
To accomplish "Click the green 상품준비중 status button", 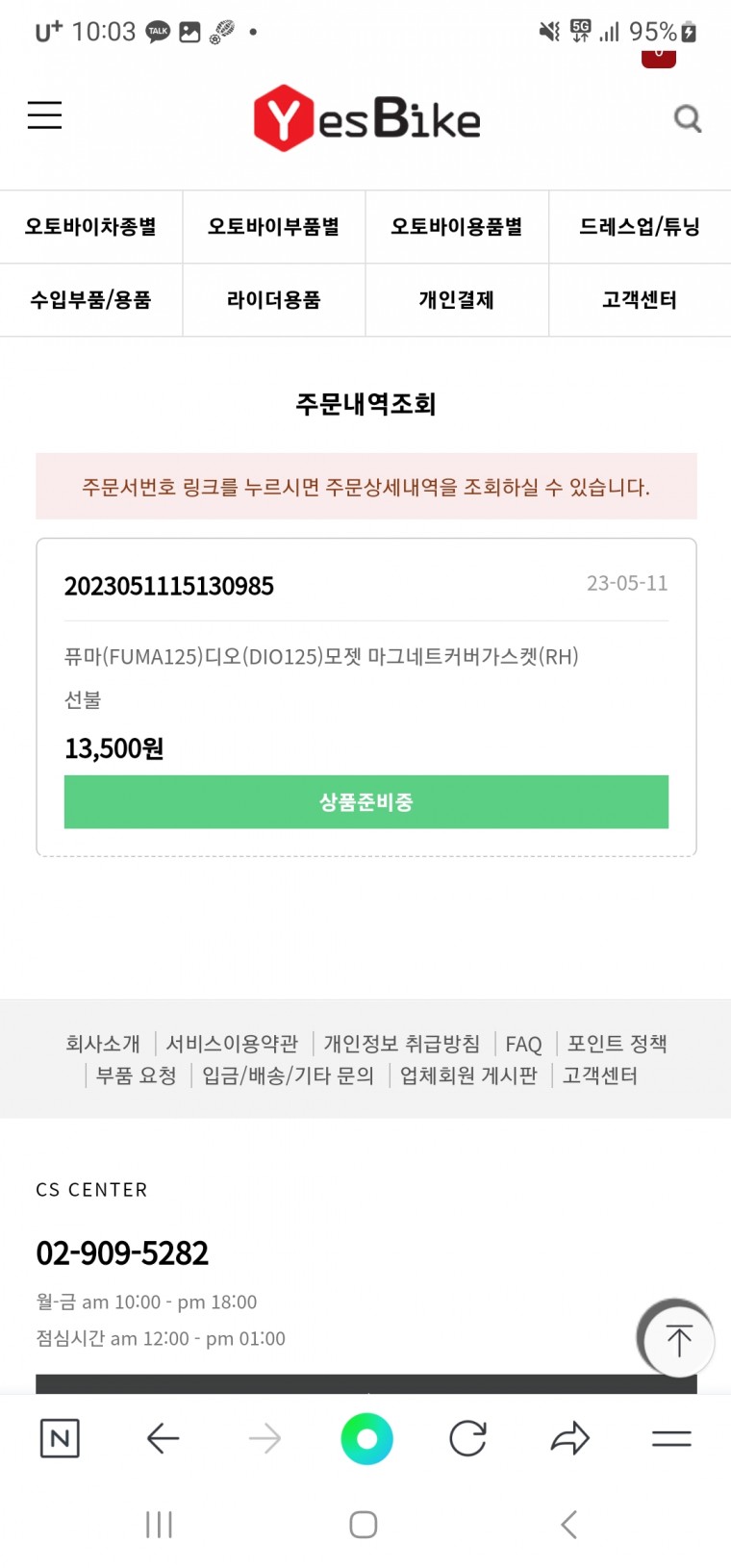I will (x=366, y=801).
